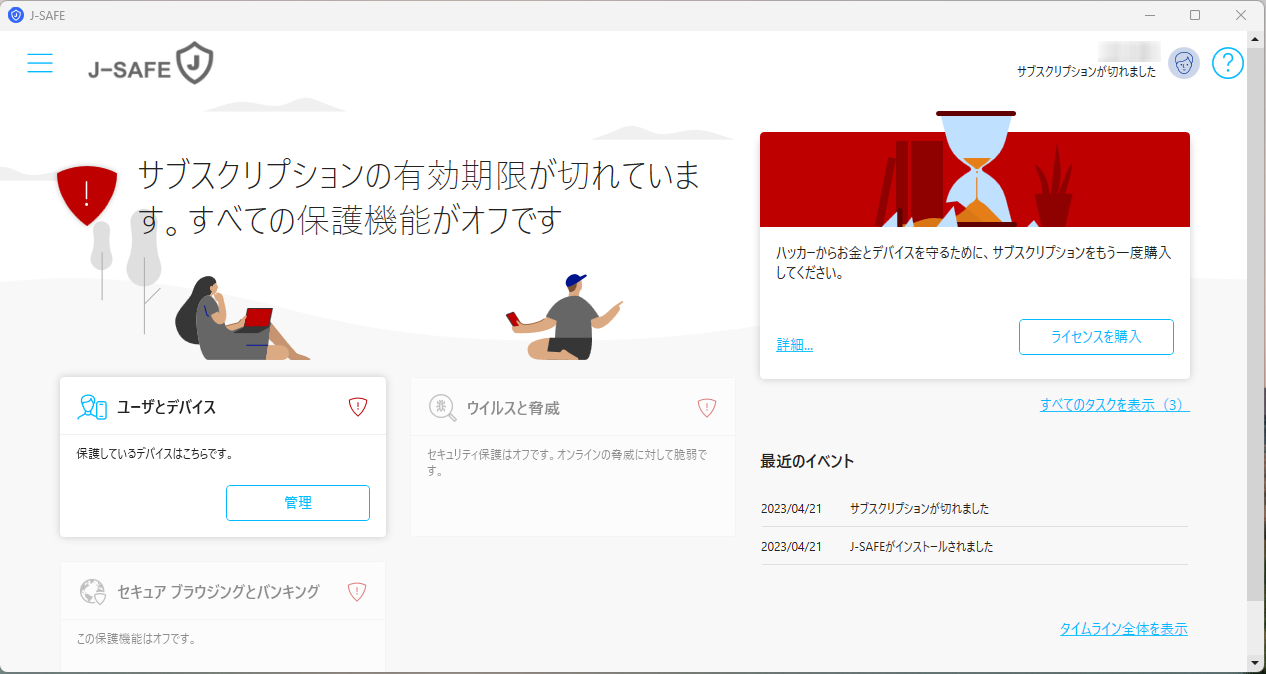The image size is (1266, 674).
Task: Click warning badge on ユーザとデバイス card
Action: [356, 405]
